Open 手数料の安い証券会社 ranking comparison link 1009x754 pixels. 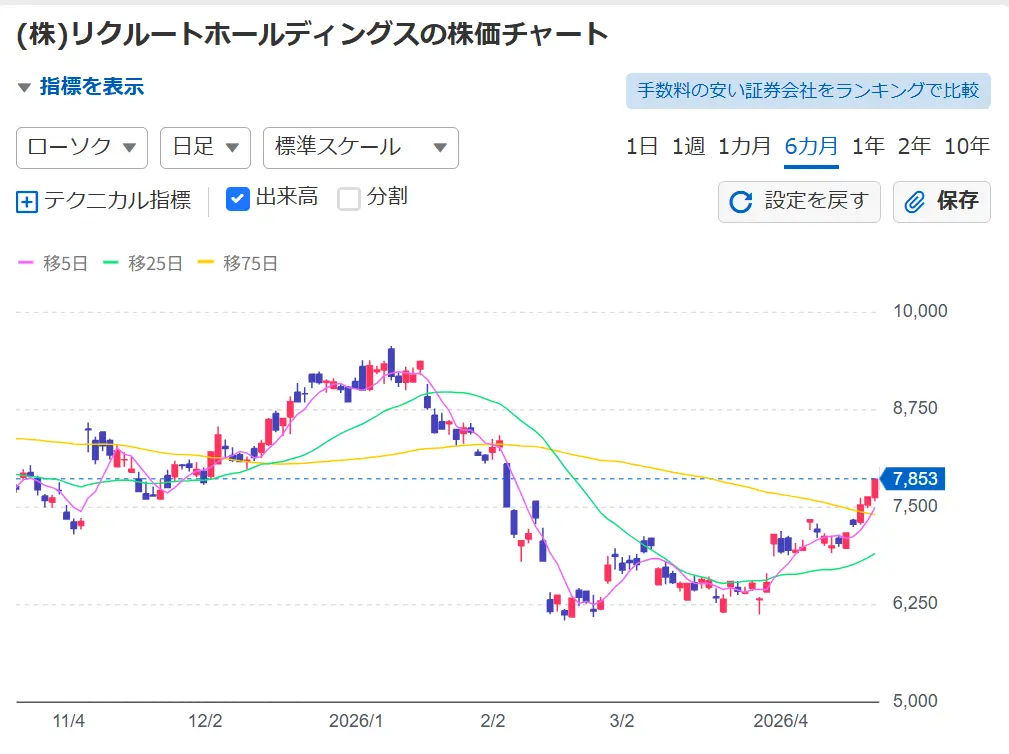(x=808, y=90)
